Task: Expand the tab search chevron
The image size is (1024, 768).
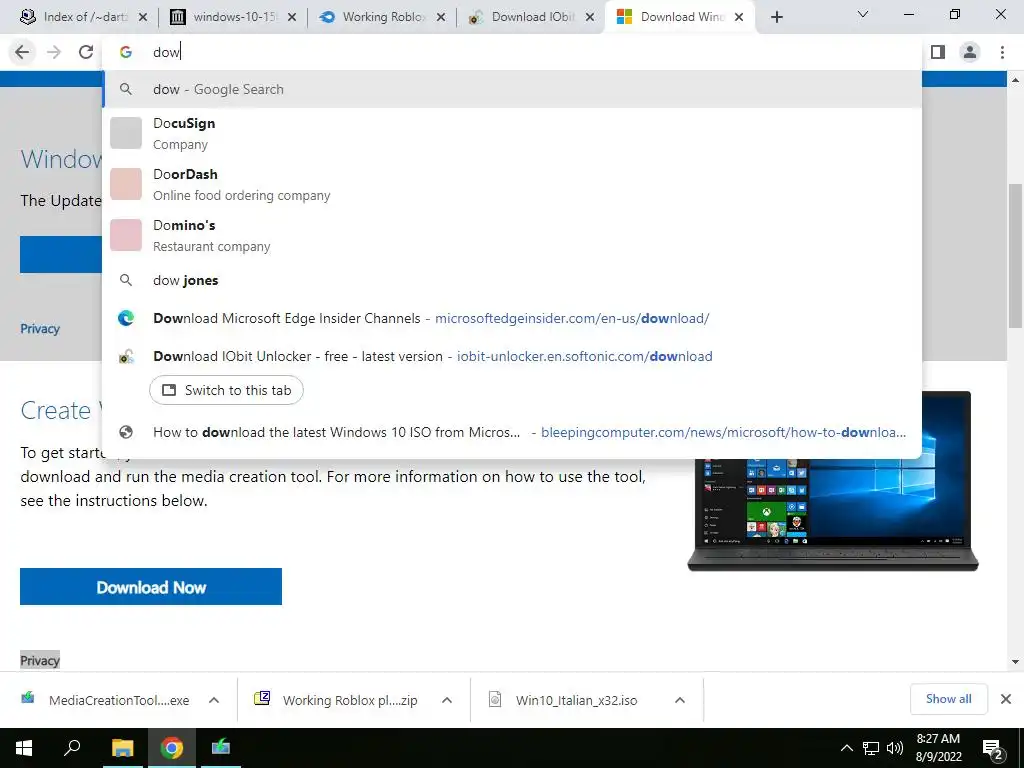Action: pyautogui.click(x=863, y=14)
